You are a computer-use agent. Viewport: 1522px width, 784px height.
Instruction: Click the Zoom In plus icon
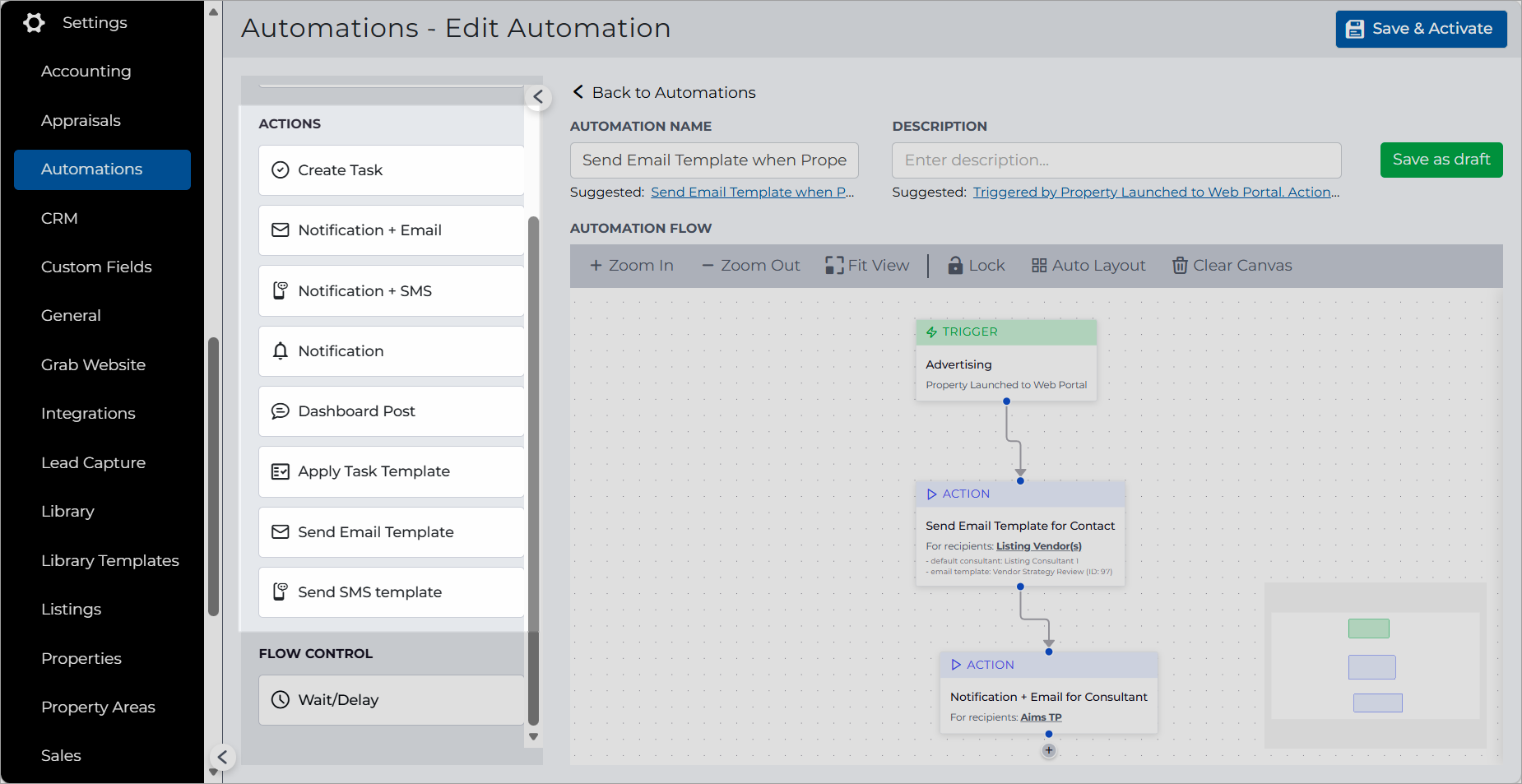coord(596,266)
